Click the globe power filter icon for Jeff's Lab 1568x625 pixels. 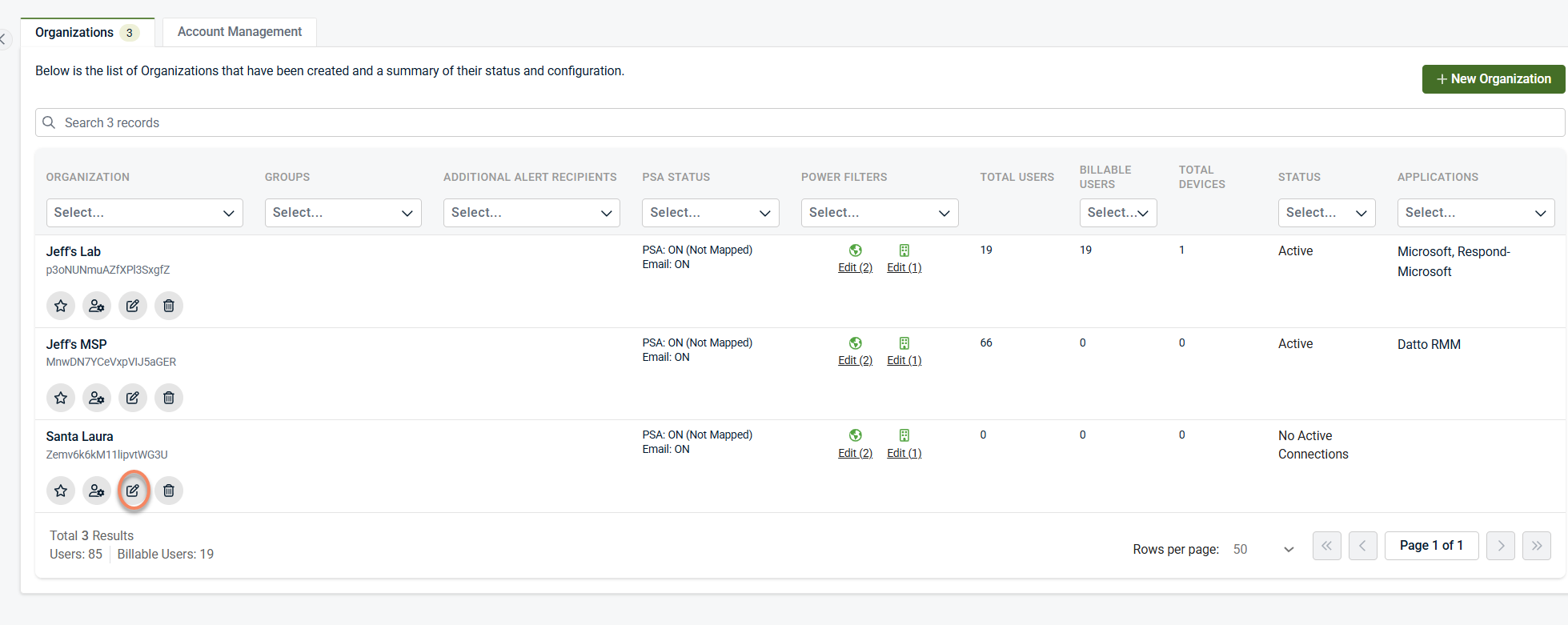855,250
